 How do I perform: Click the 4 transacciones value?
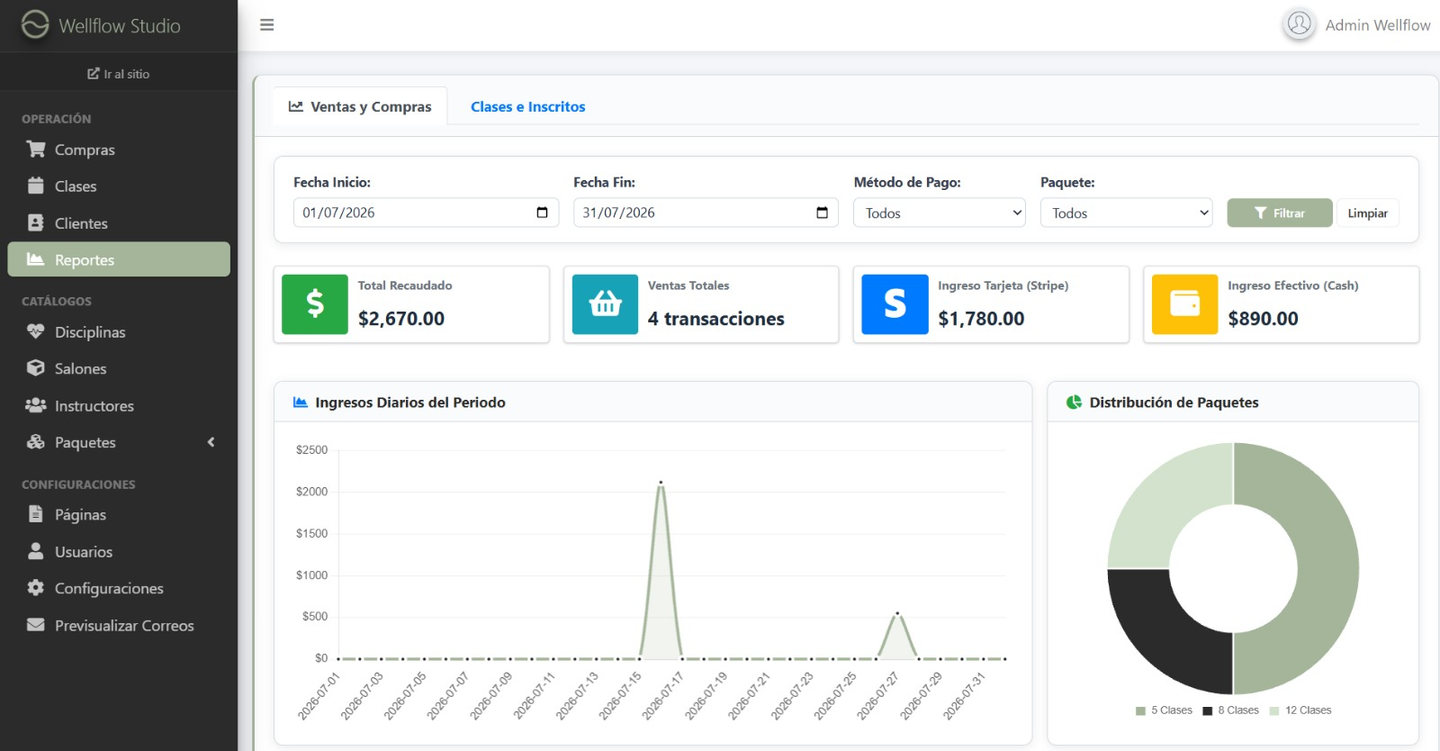tap(716, 319)
